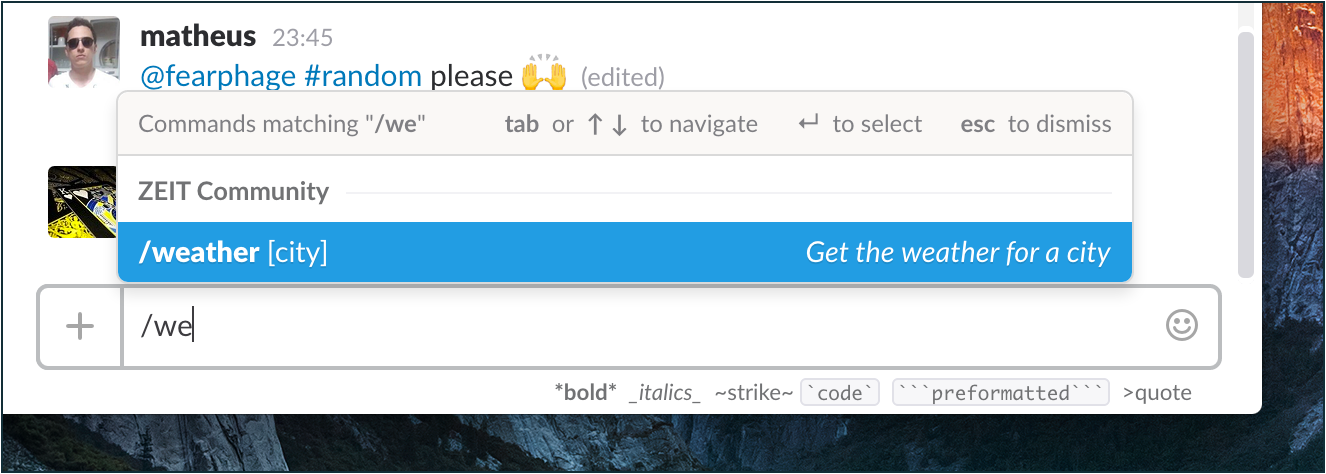The image size is (1326, 474).
Task: Click the plus attachment button
Action: pyautogui.click(x=80, y=326)
